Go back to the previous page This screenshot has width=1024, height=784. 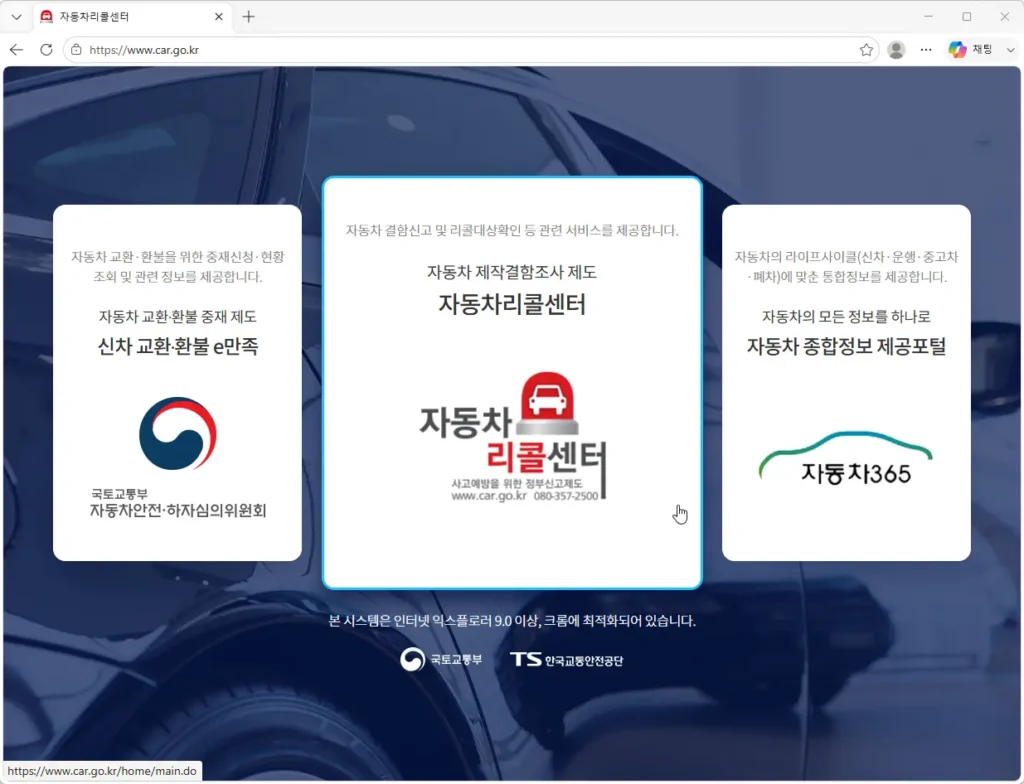(x=16, y=50)
